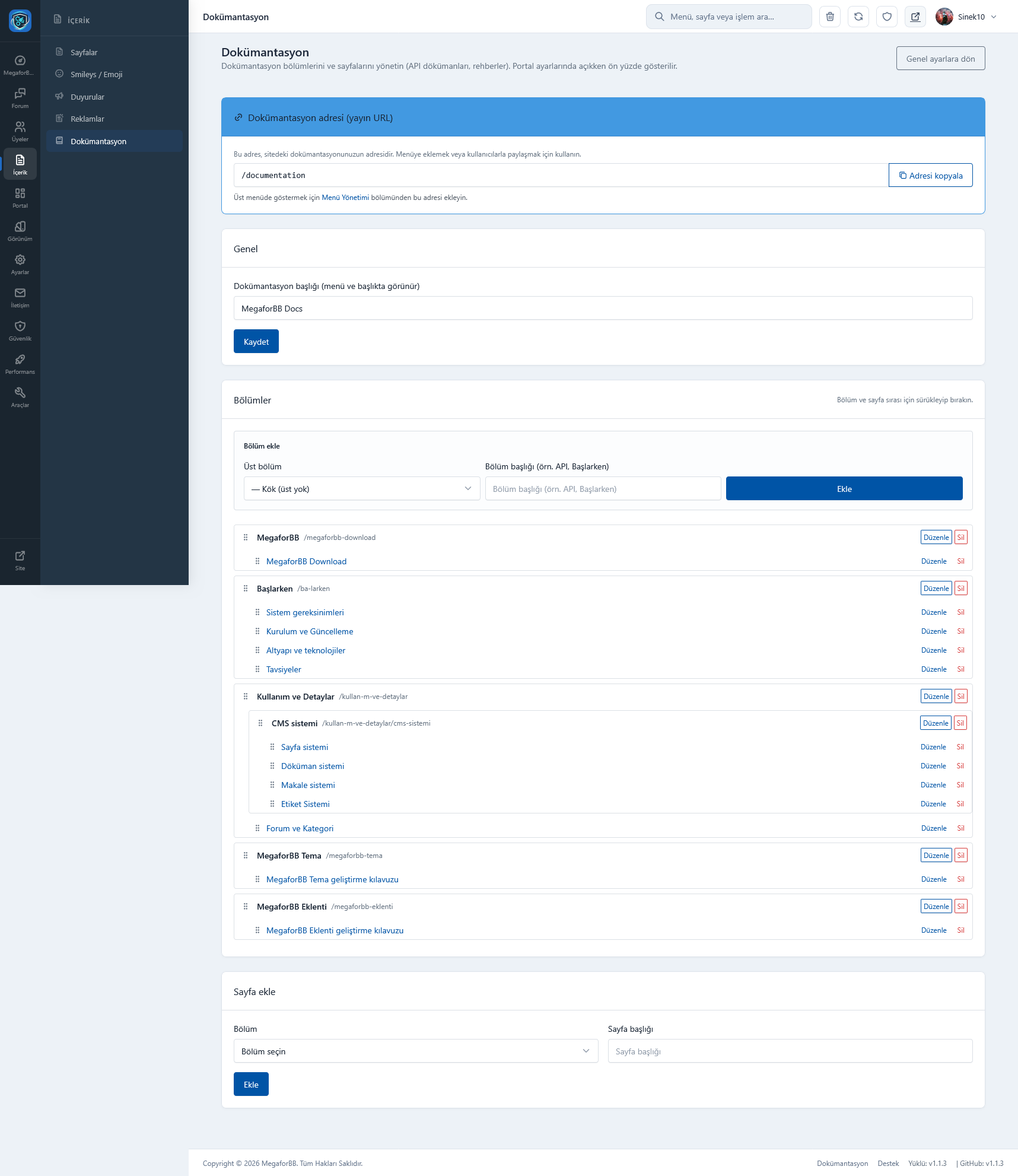1018x1176 pixels.
Task: Expand the Sinek10 user menu
Action: [967, 17]
